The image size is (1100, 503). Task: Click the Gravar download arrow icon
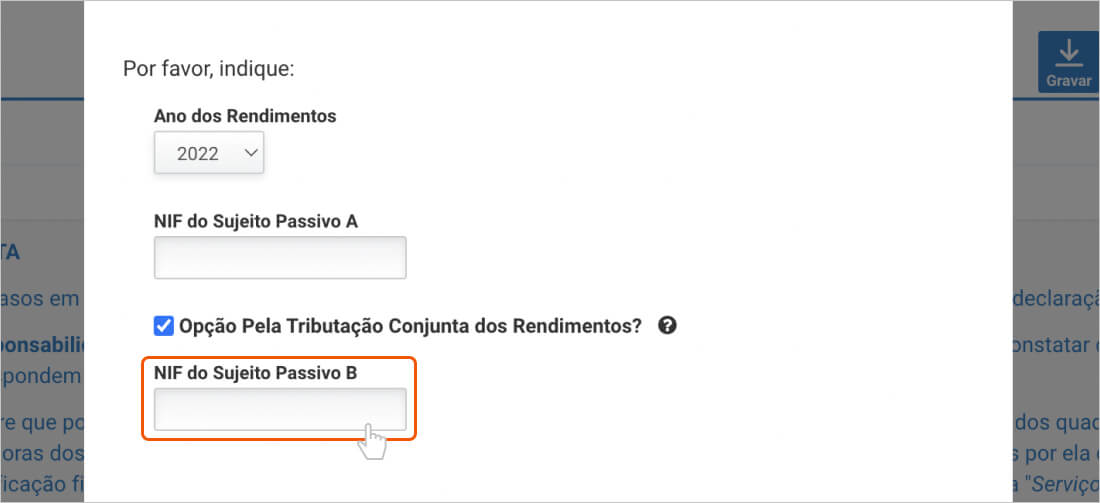[1068, 52]
